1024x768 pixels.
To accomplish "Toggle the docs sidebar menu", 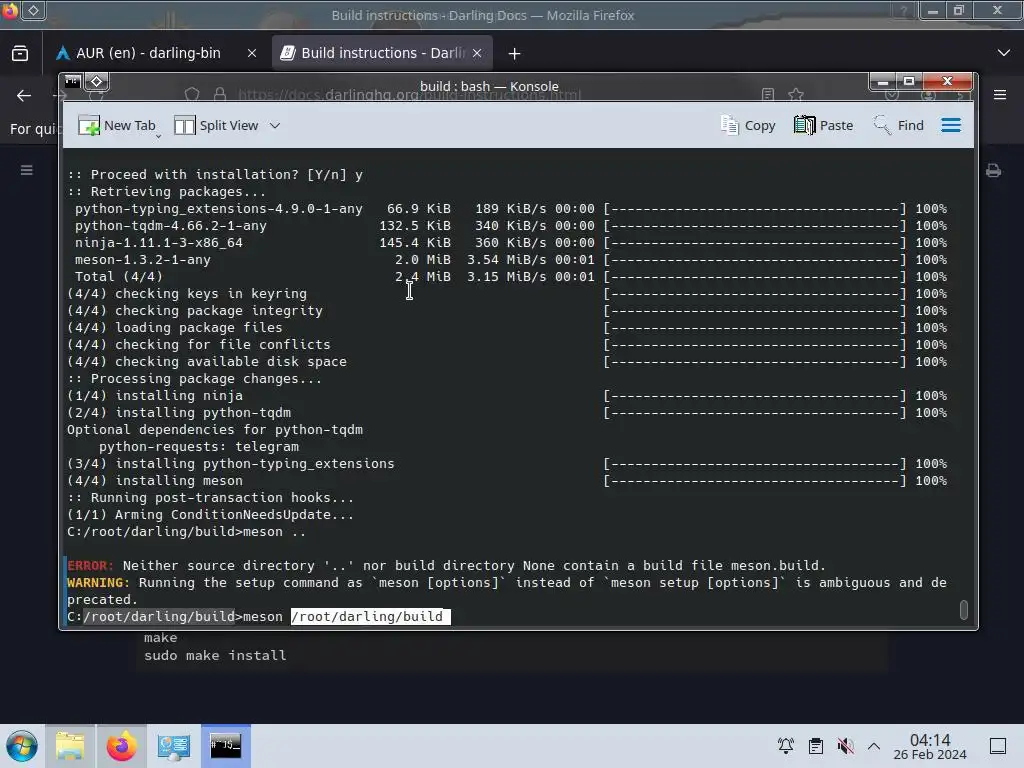I will (x=27, y=170).
